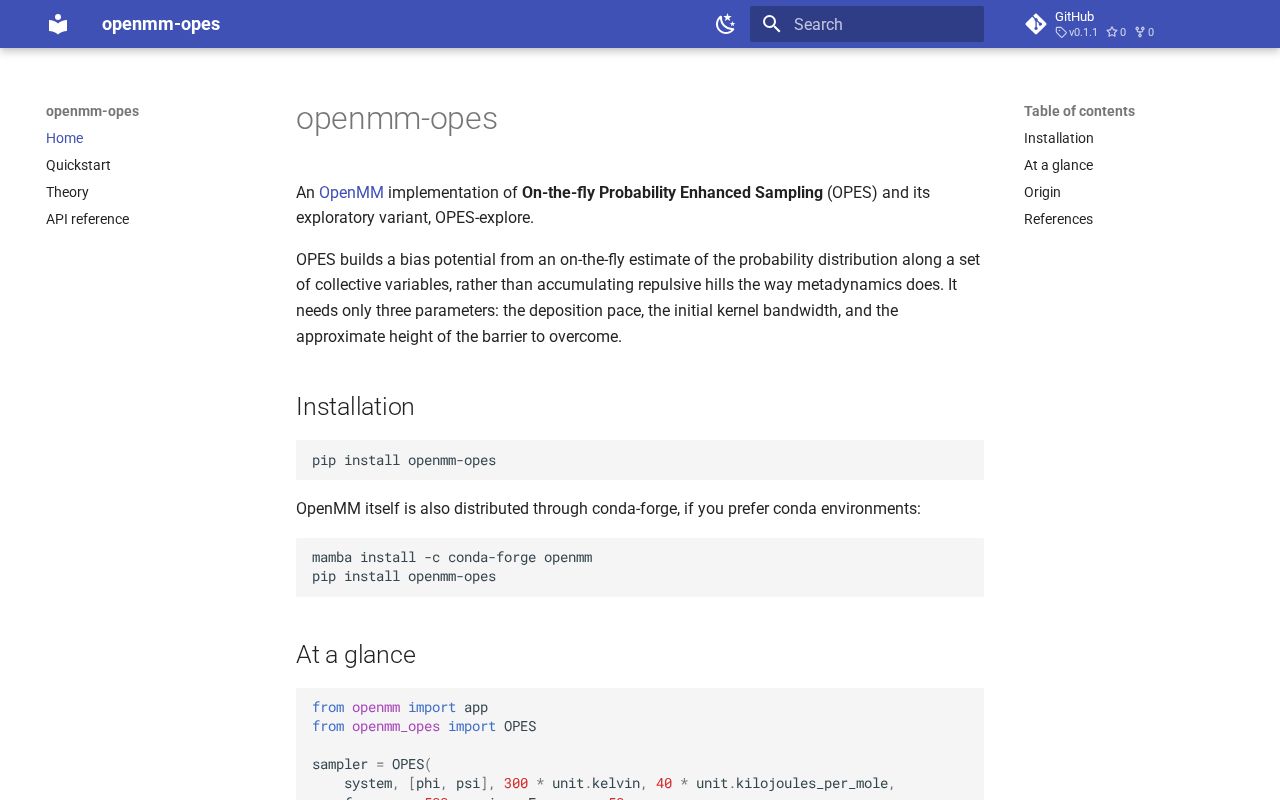Click the Table of contents label
This screenshot has height=800, width=1280.
pyautogui.click(x=1079, y=111)
